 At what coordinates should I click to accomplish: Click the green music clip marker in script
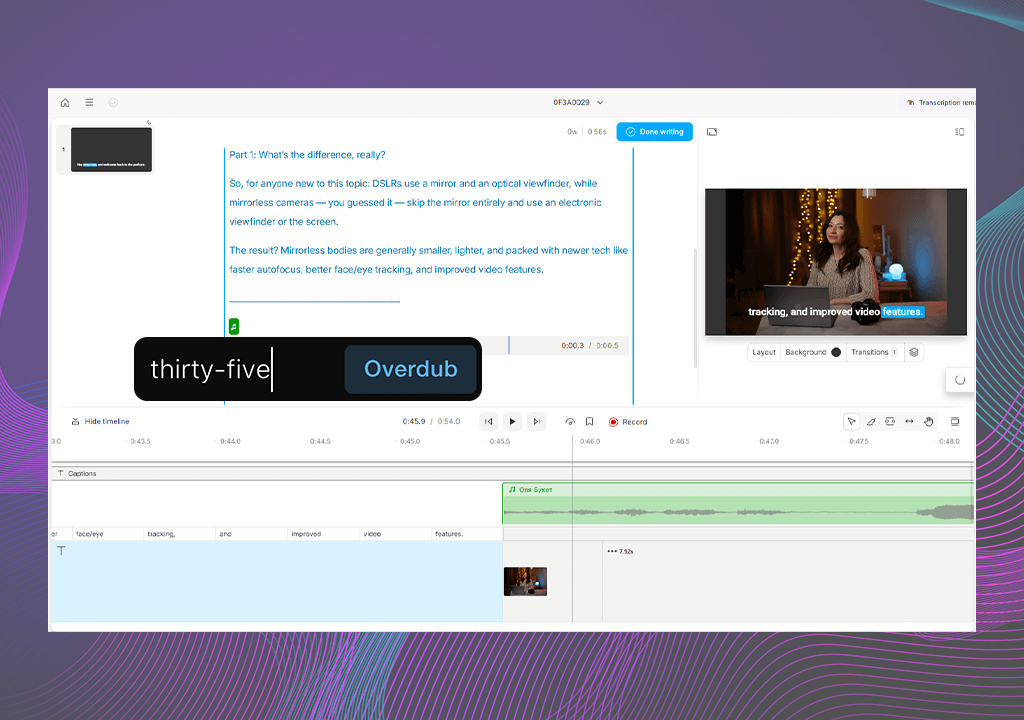click(234, 326)
